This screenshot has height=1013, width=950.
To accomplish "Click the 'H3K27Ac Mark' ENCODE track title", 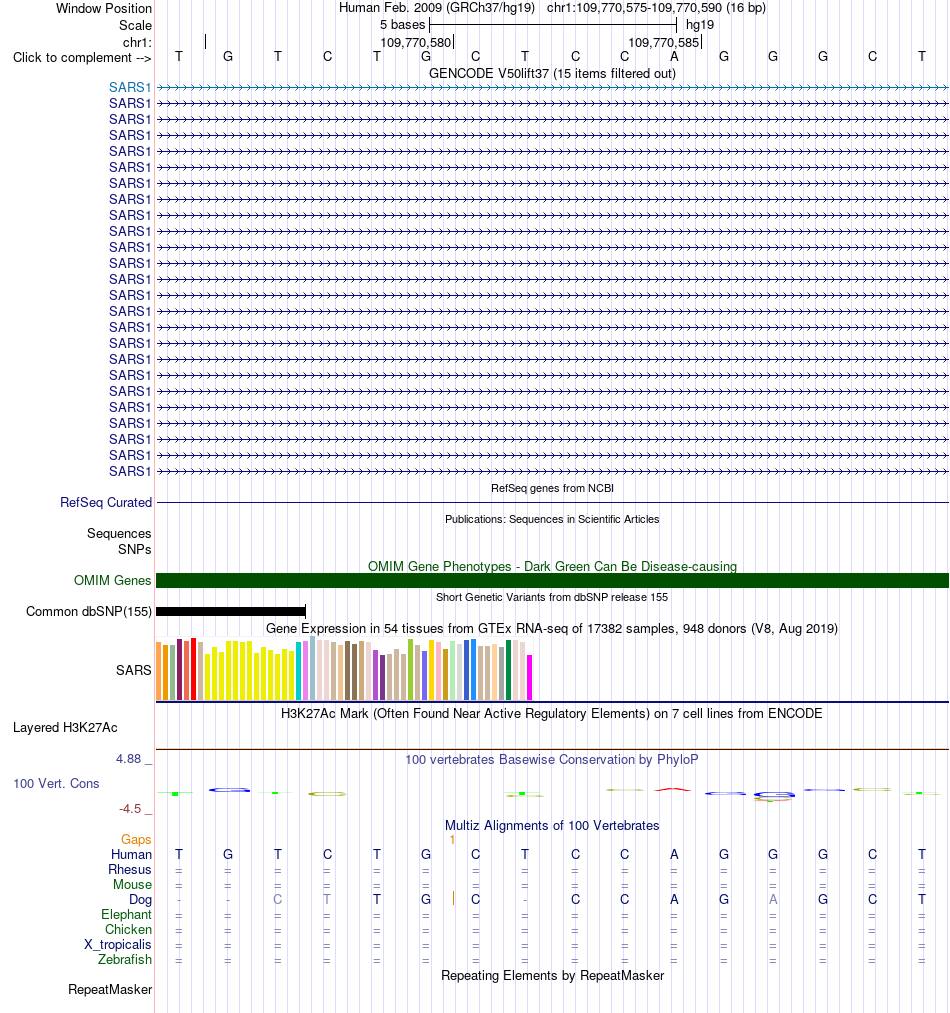I will pyautogui.click(x=552, y=714).
